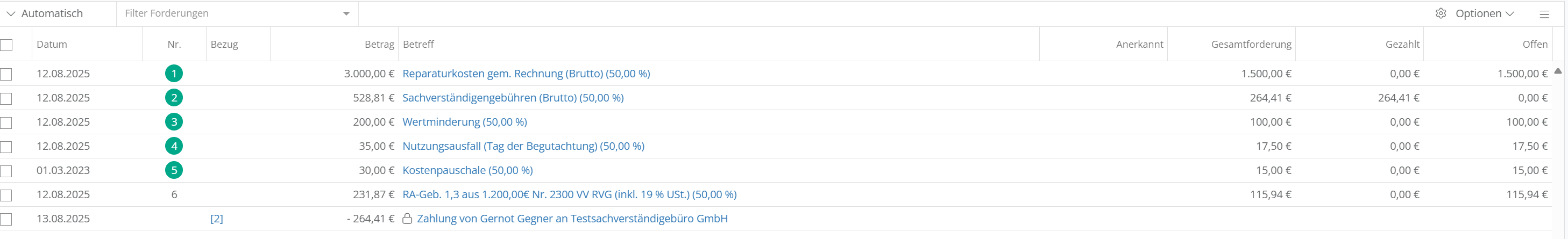Viewport: 1568px width, 239px height.
Task: Check the Reparaturkosten row checkbox
Action: coord(6,74)
